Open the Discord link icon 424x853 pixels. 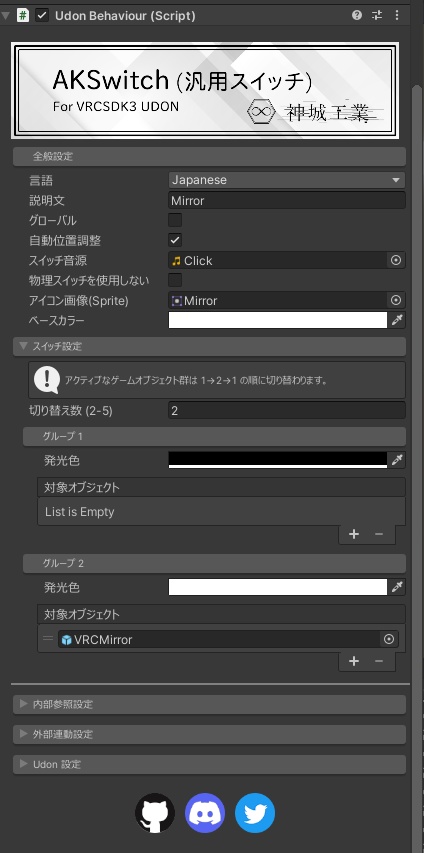tap(205, 813)
